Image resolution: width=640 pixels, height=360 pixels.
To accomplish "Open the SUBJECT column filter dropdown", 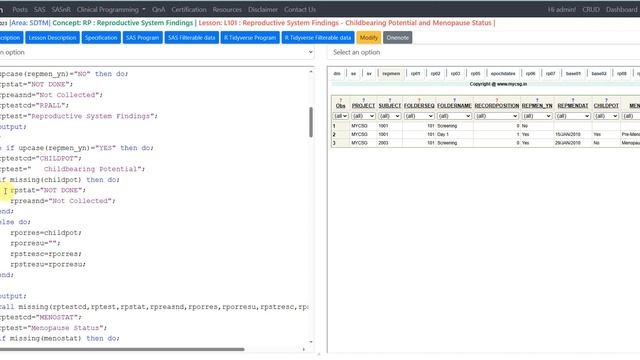I will [x=390, y=116].
